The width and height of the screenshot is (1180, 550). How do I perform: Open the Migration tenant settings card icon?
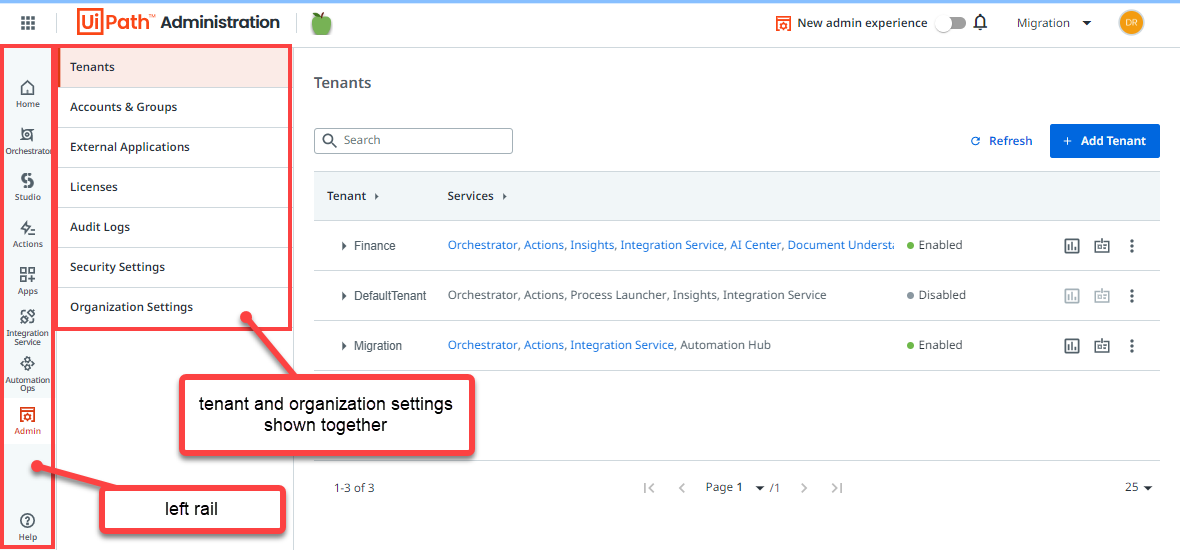pyautogui.click(x=1102, y=346)
